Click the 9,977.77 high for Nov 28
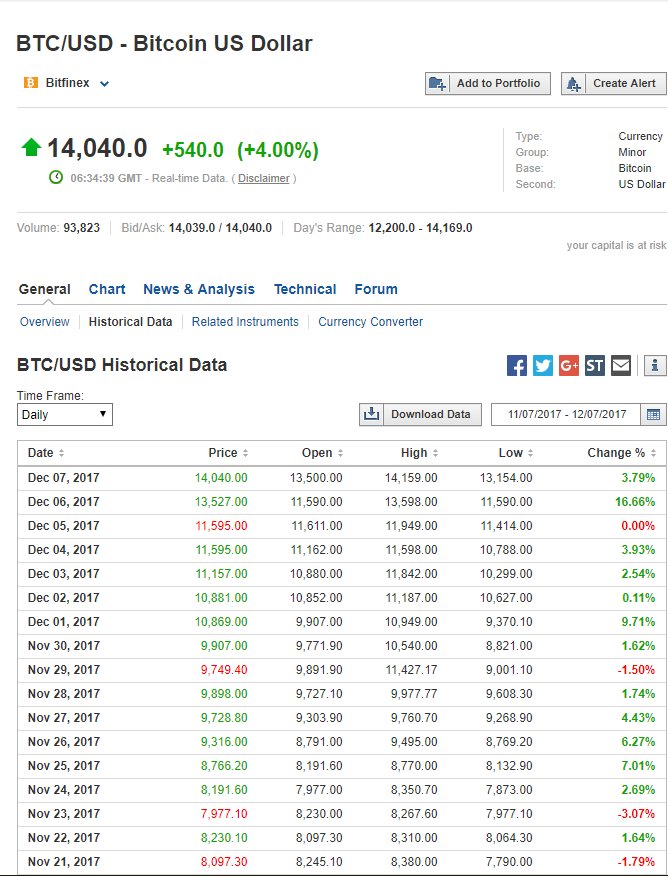668x876 pixels. 414,694
